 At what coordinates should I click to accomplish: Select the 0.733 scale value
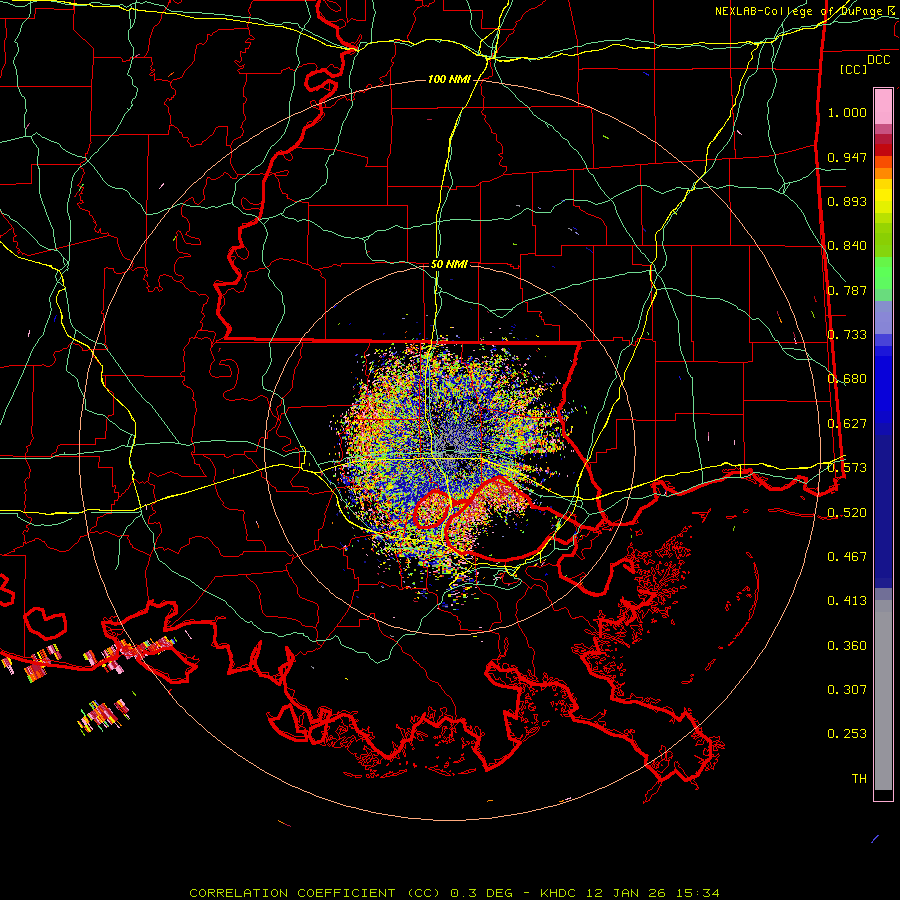point(847,334)
